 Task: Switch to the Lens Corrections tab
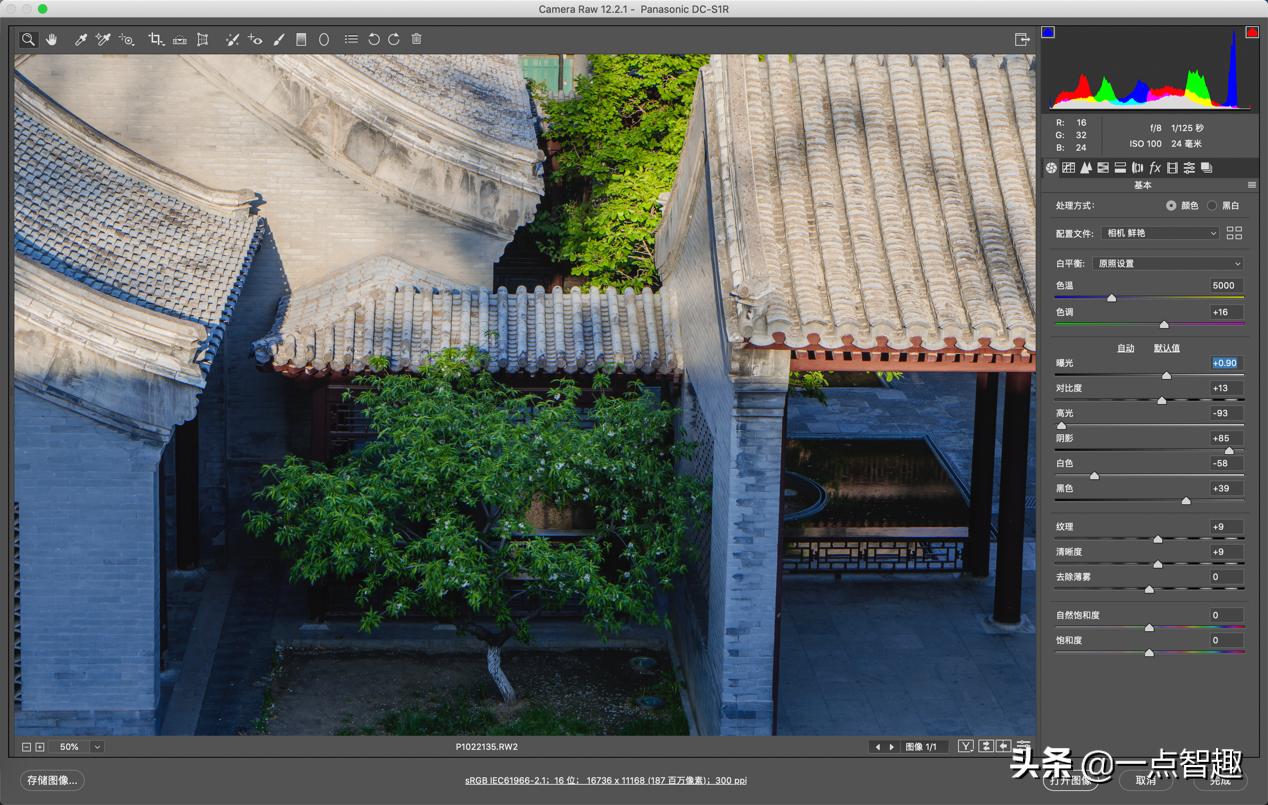[x=1137, y=168]
